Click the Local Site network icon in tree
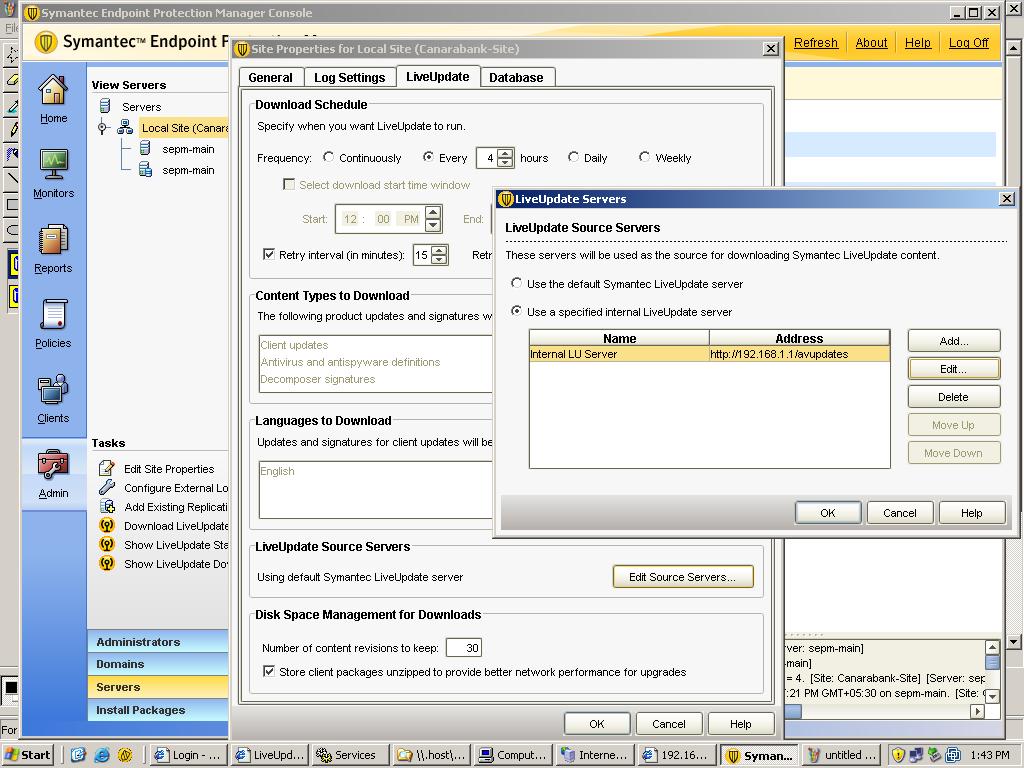Image resolution: width=1024 pixels, height=768 pixels. (125, 128)
